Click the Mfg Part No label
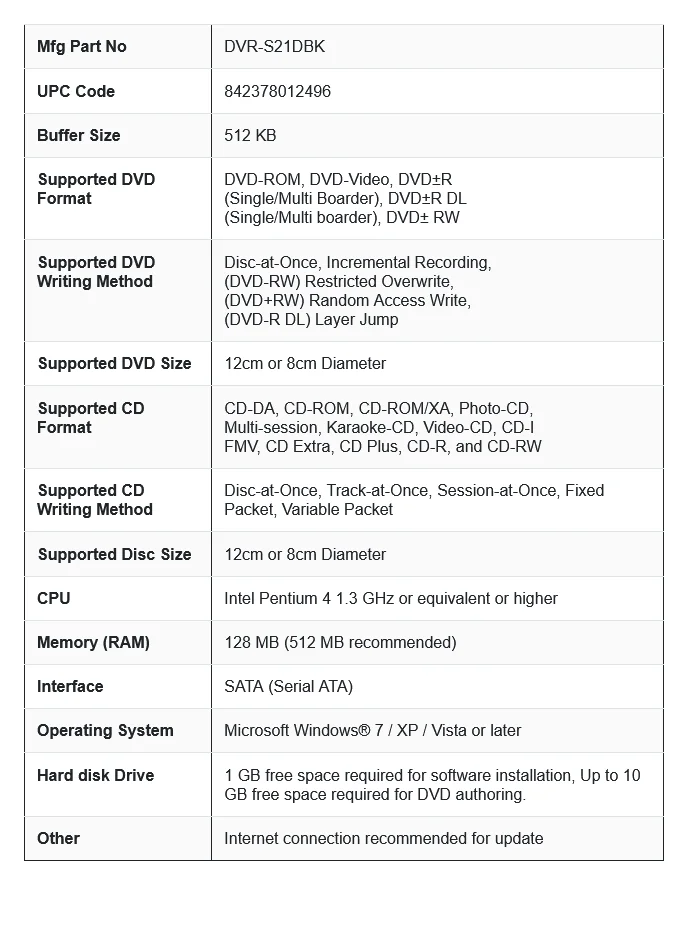This screenshot has width=688, height=938. [x=82, y=47]
